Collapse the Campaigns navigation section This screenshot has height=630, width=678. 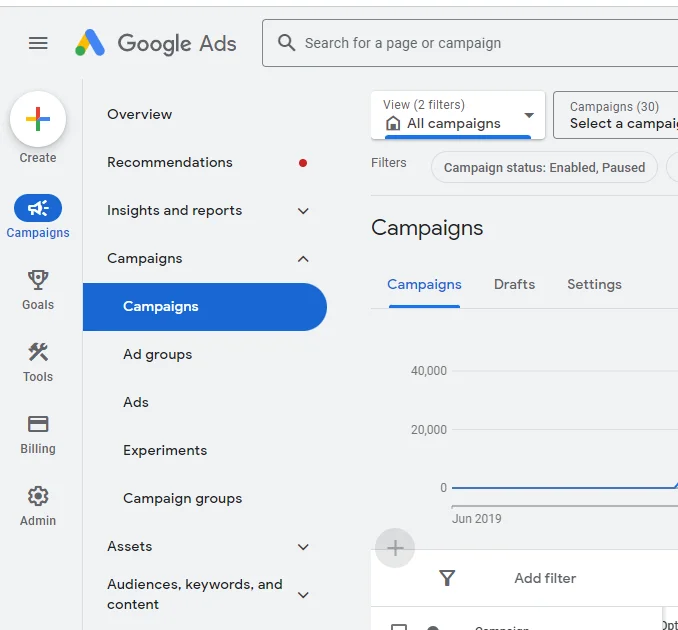(x=303, y=259)
